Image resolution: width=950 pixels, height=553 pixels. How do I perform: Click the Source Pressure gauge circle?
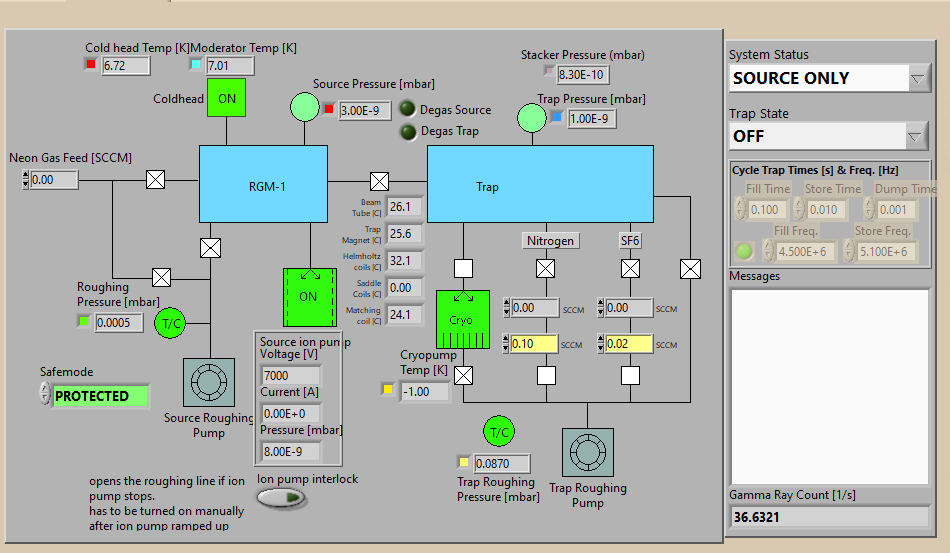[x=303, y=106]
